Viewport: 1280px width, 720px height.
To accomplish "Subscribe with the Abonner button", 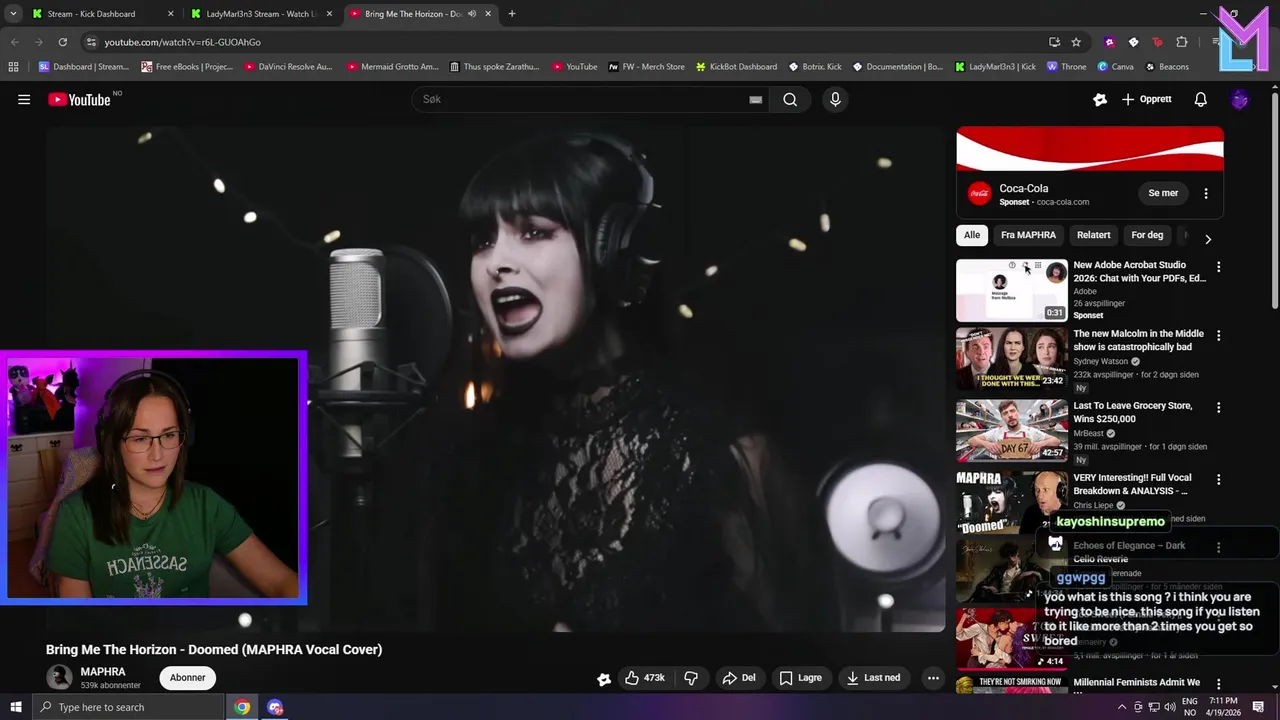I will (187, 677).
